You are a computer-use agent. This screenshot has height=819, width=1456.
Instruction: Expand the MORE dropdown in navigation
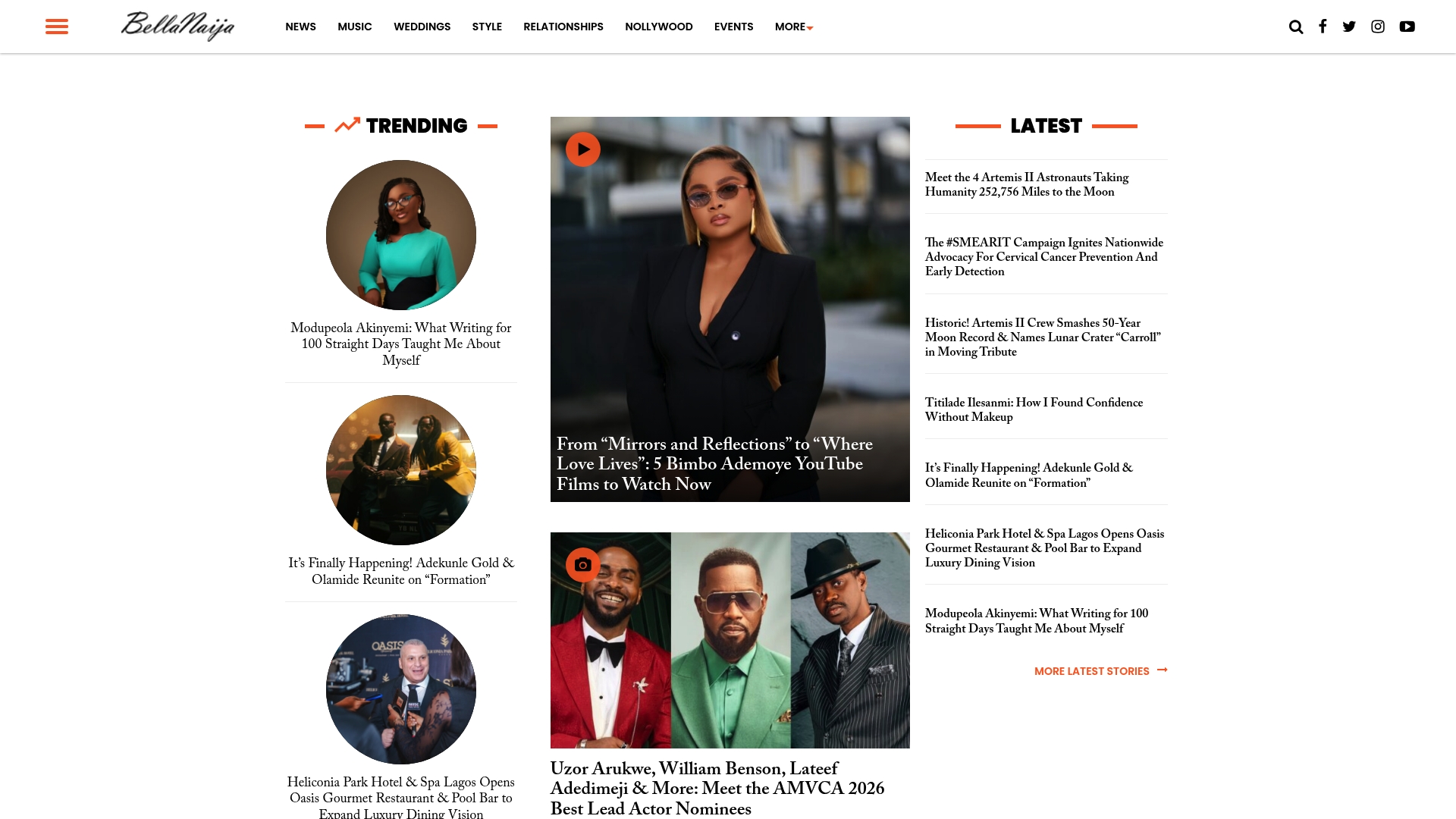(793, 27)
